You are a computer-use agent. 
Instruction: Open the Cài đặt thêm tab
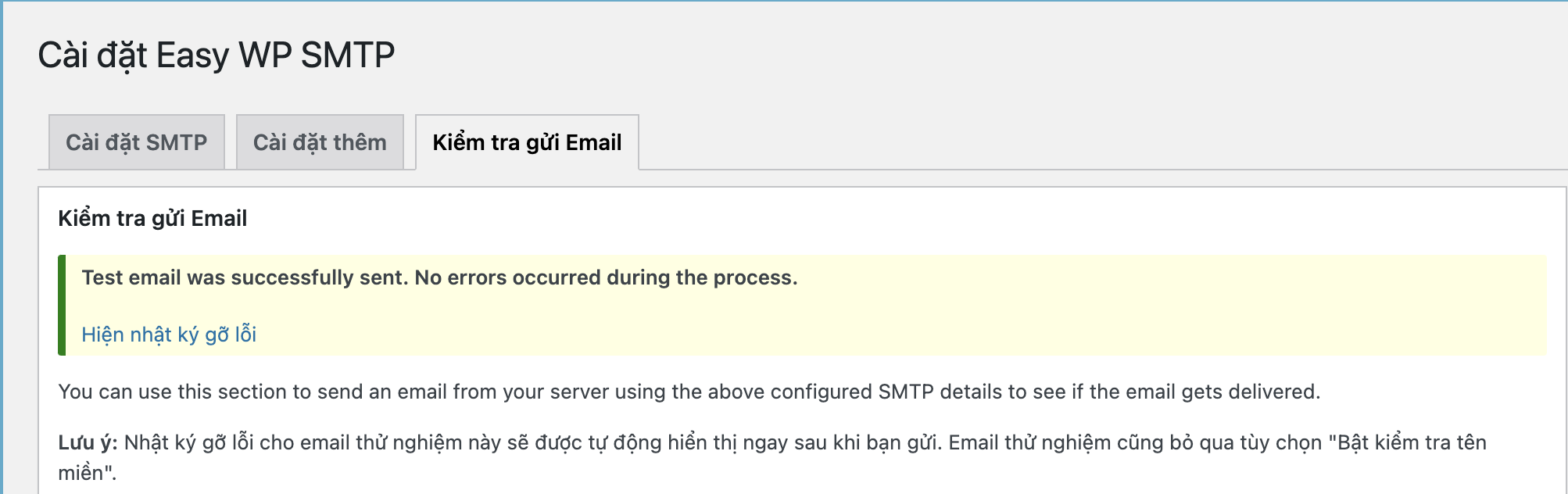(x=320, y=142)
